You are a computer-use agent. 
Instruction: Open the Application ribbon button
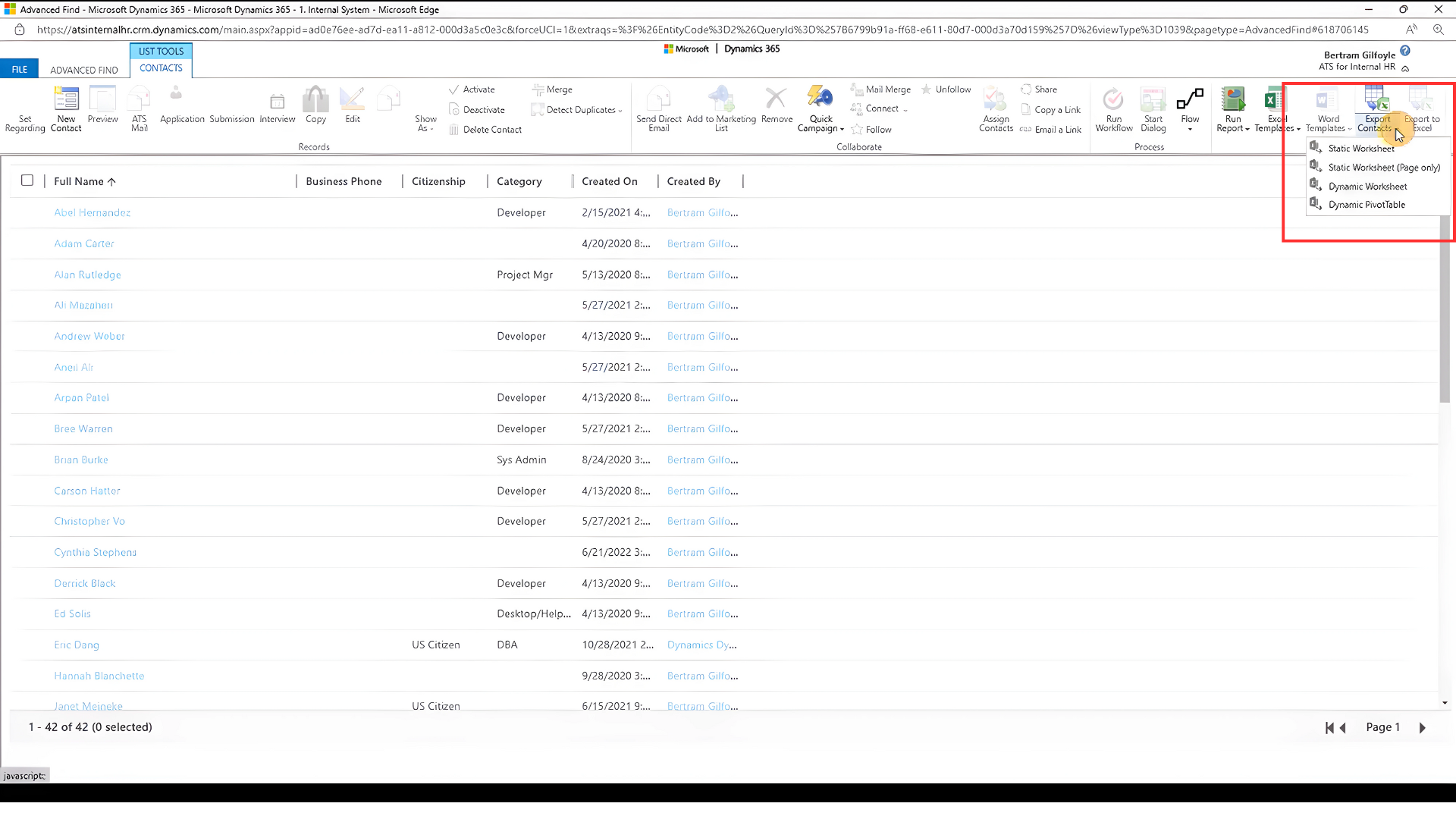click(182, 106)
